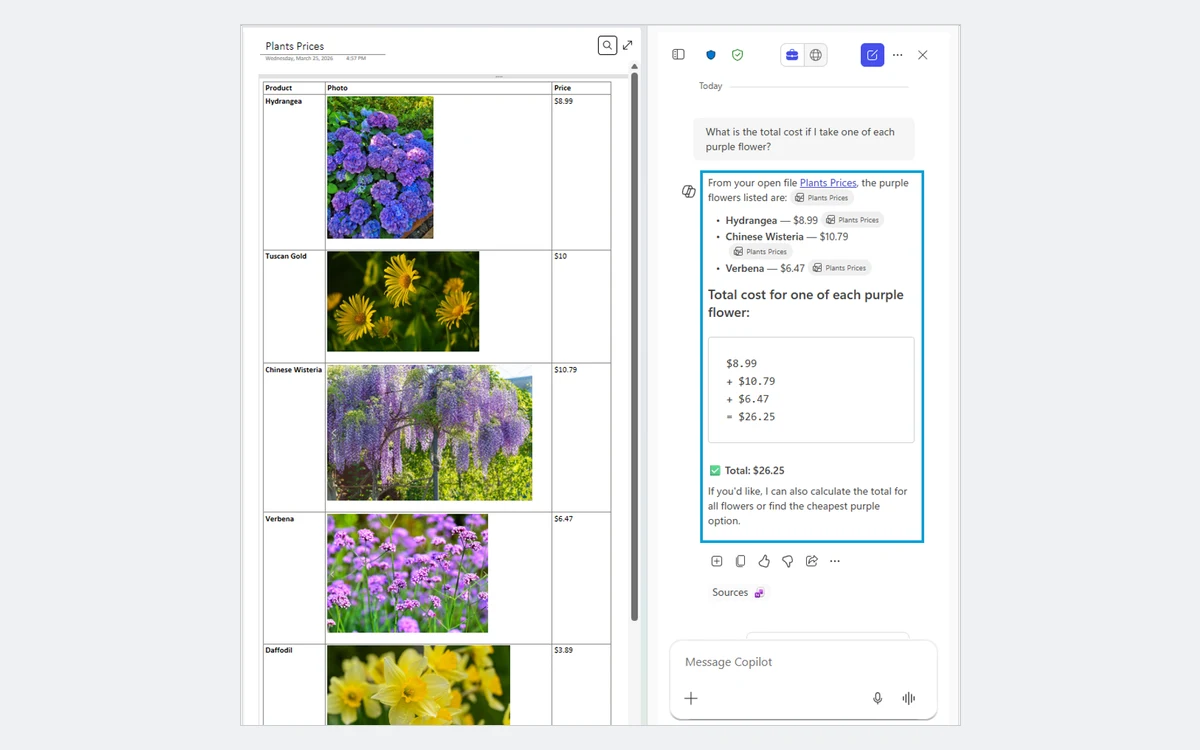Give the response a thumbs up

764,561
